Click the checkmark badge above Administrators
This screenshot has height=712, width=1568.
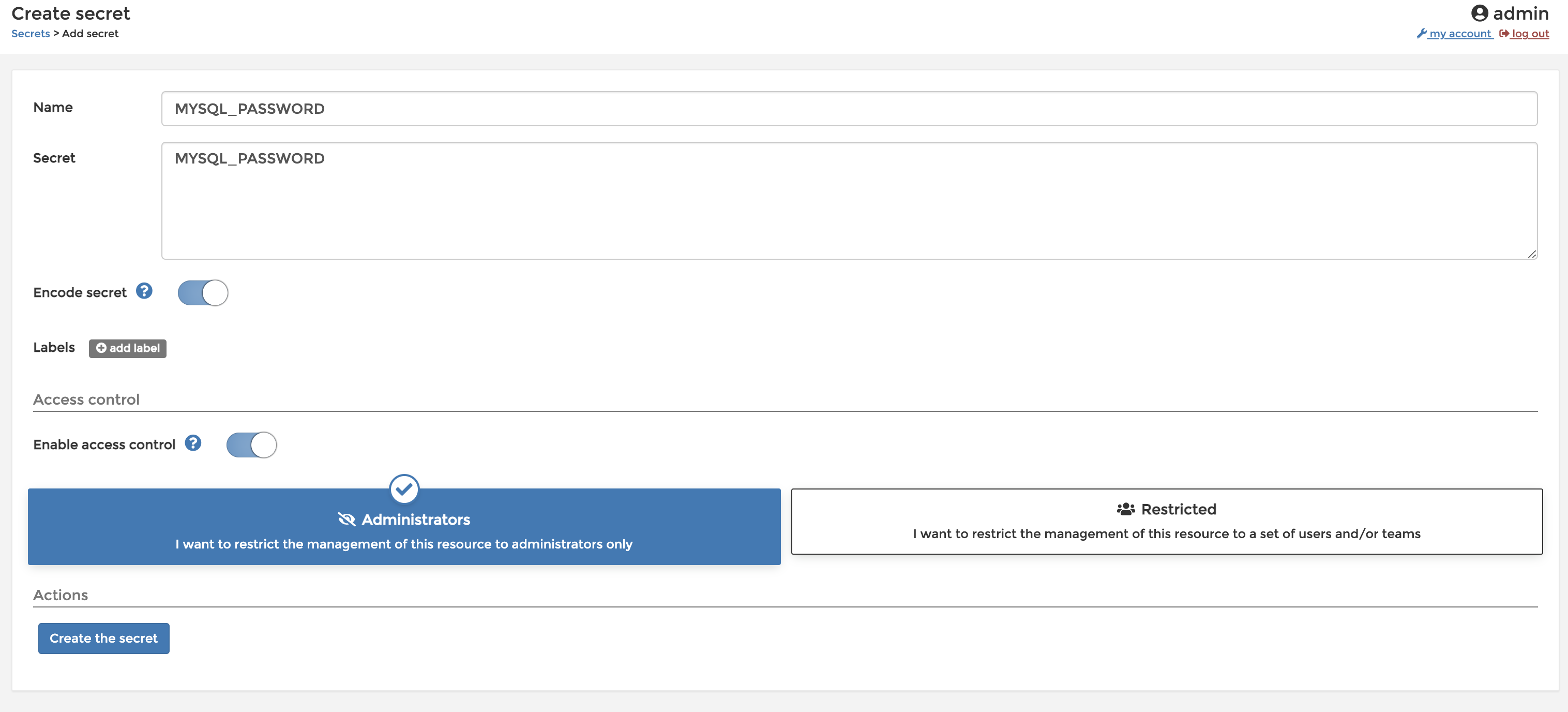pyautogui.click(x=404, y=488)
